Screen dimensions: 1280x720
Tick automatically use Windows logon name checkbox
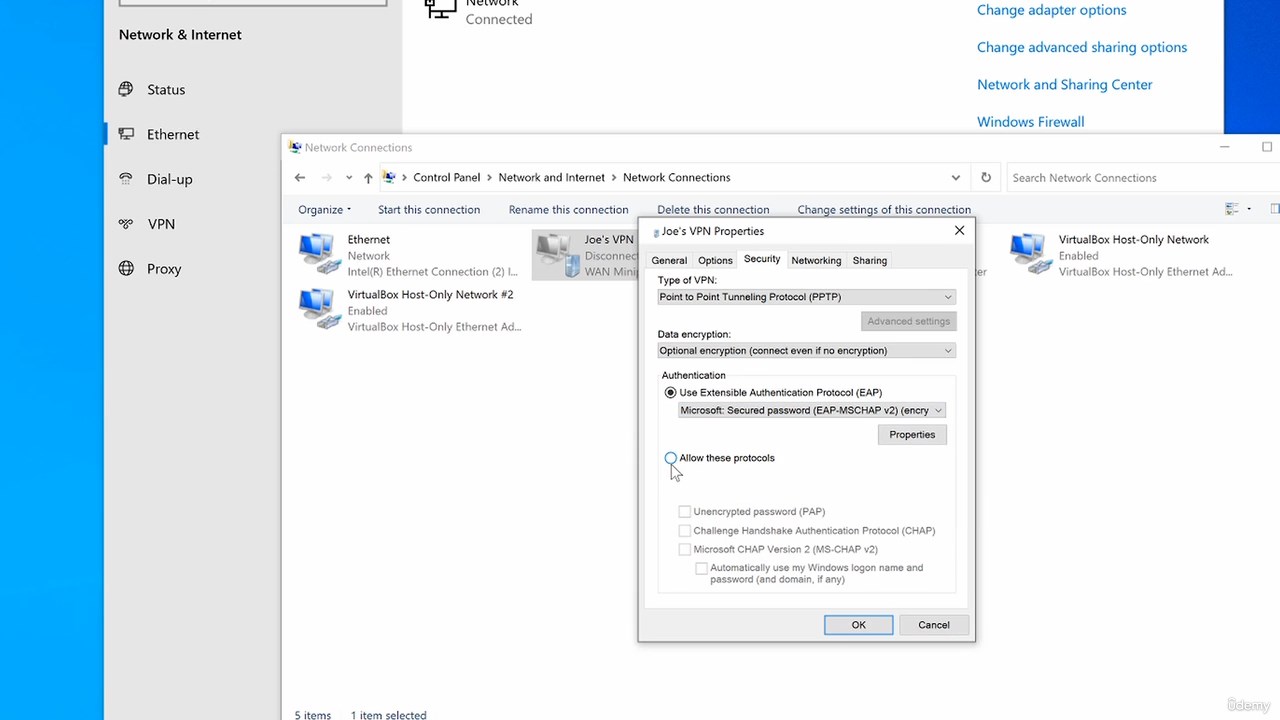click(x=701, y=568)
